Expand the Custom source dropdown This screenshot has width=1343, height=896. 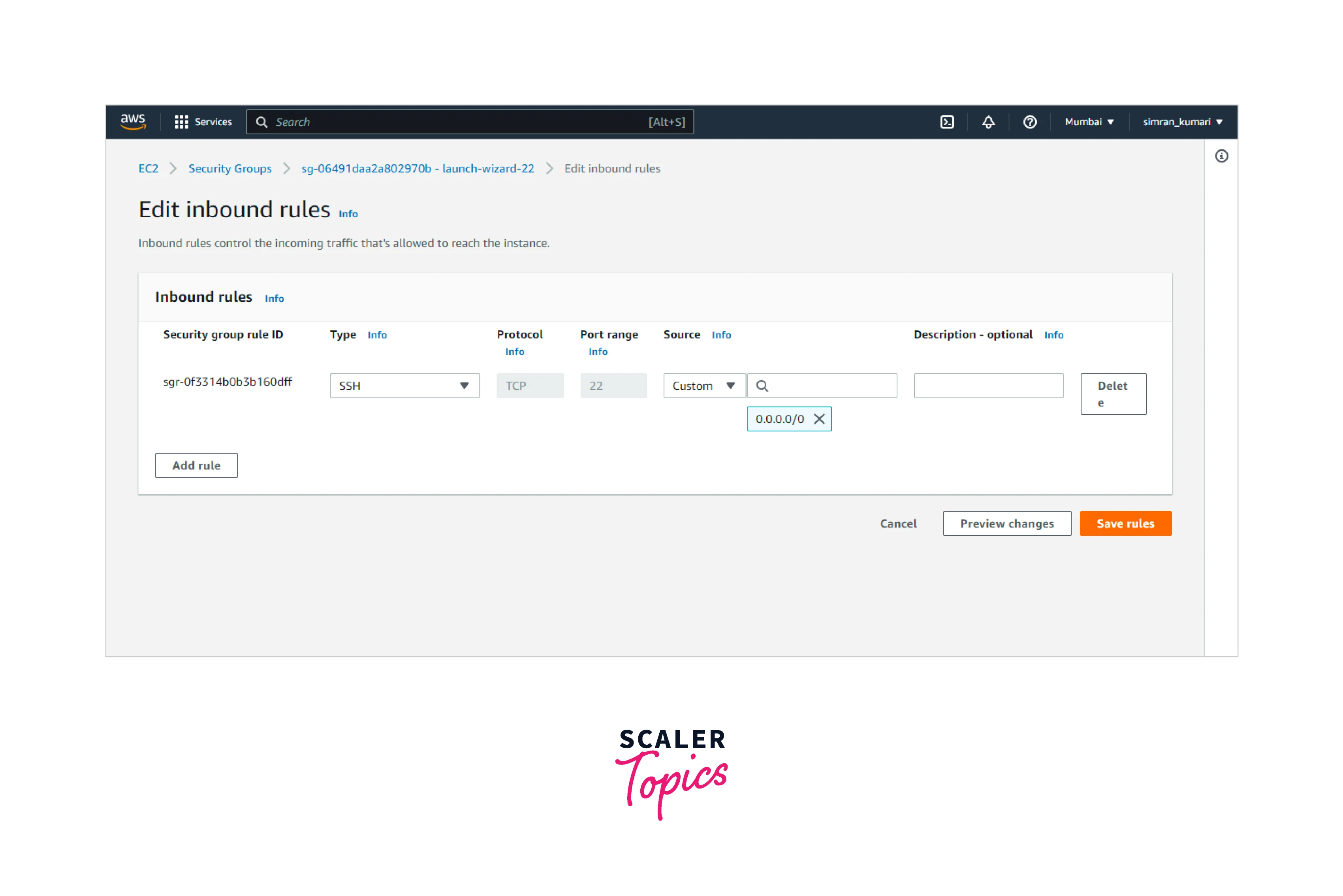coord(704,386)
